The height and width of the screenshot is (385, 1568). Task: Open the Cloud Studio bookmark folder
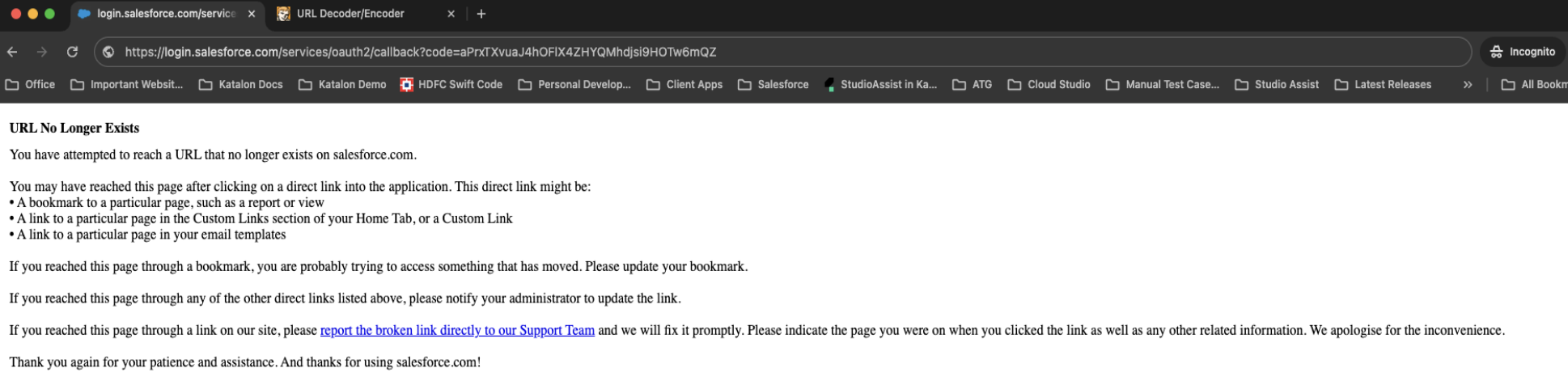pos(1049,84)
